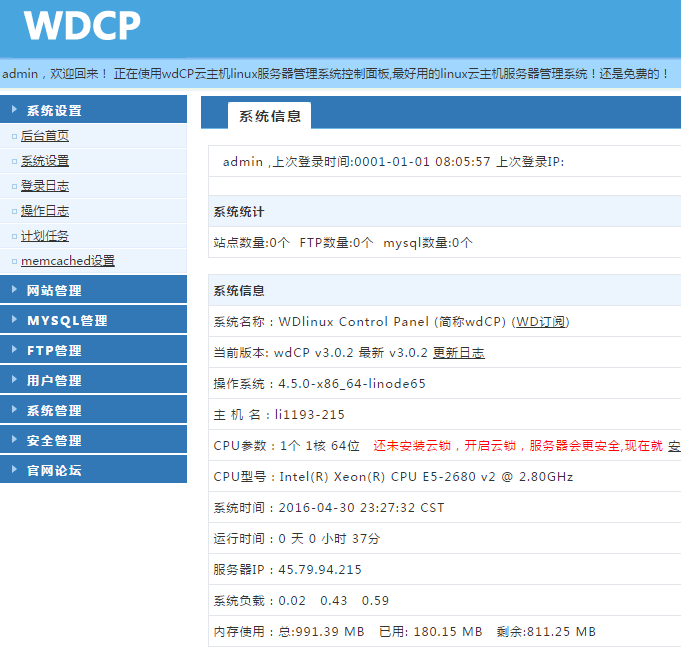Open the 官网论坛 menu header
Image resolution: width=681 pixels, height=660 pixels.
(x=93, y=469)
